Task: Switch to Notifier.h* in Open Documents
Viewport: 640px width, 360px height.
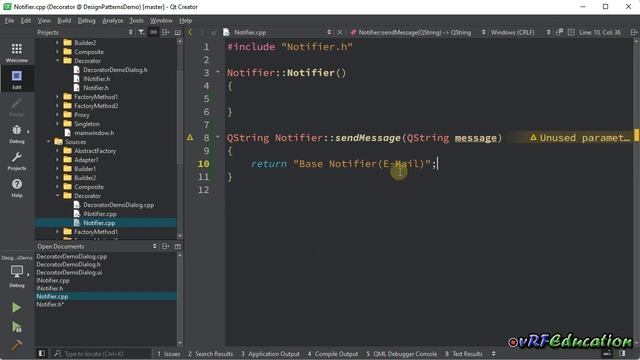Action: pos(50,304)
